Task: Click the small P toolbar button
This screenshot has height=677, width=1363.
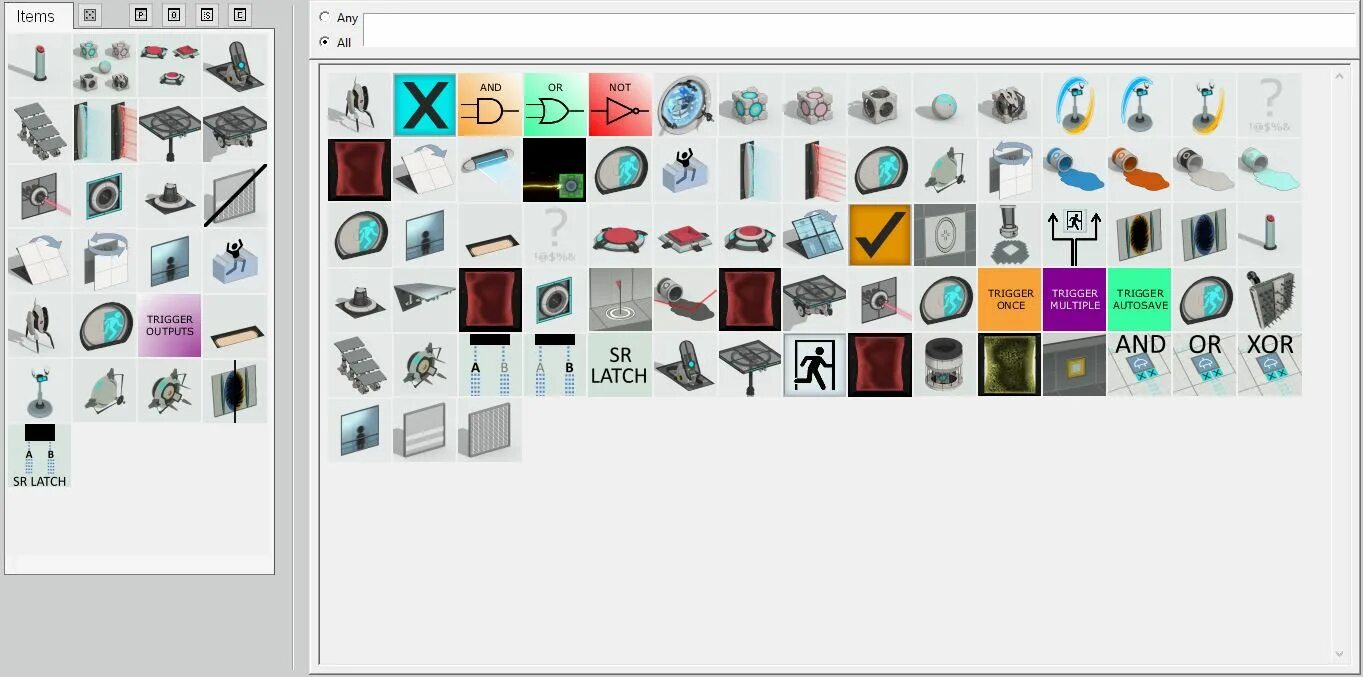Action: (141, 15)
